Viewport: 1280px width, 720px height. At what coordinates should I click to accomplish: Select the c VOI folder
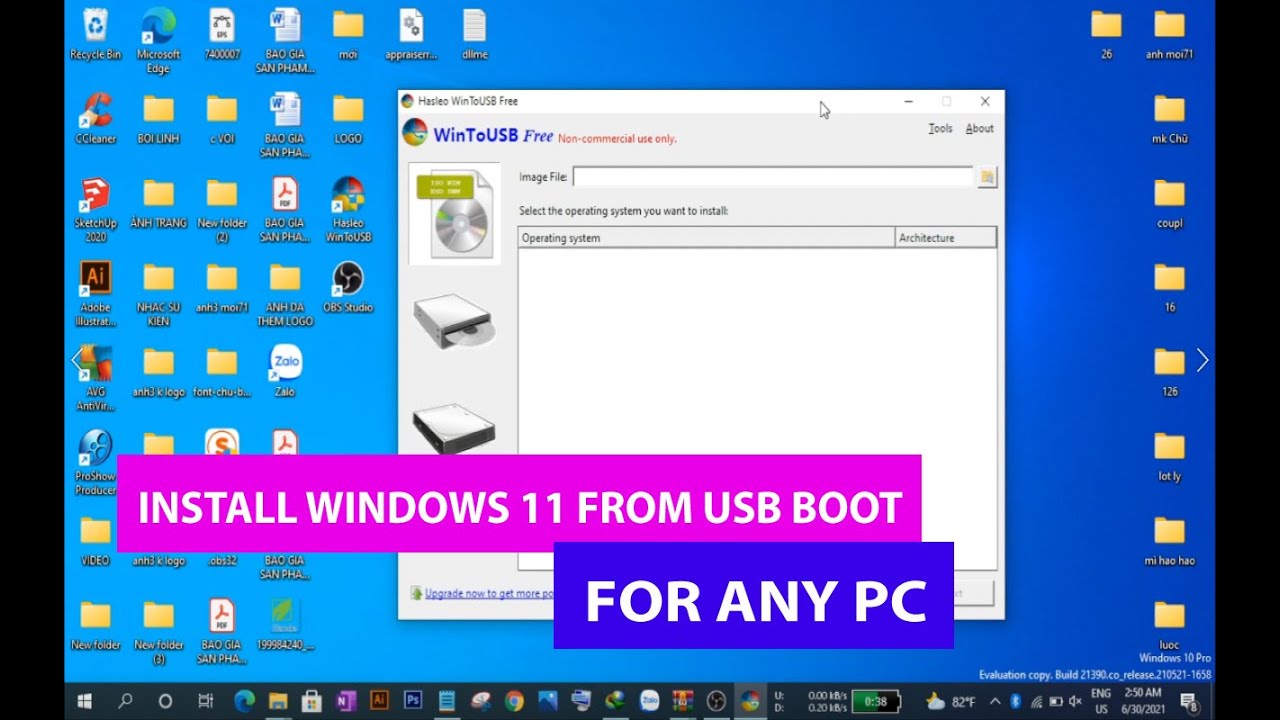point(222,118)
